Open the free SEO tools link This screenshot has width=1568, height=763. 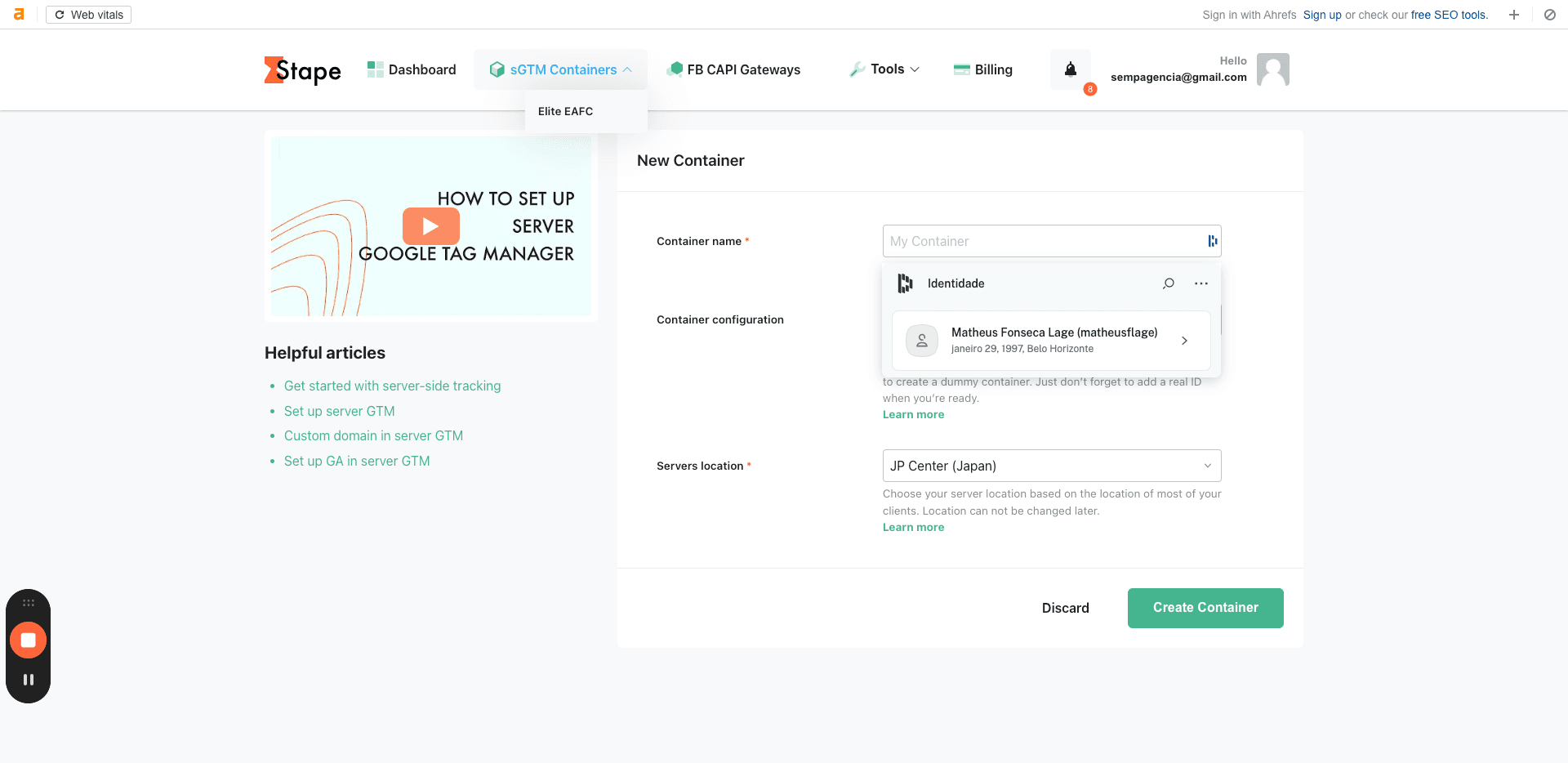(1449, 15)
